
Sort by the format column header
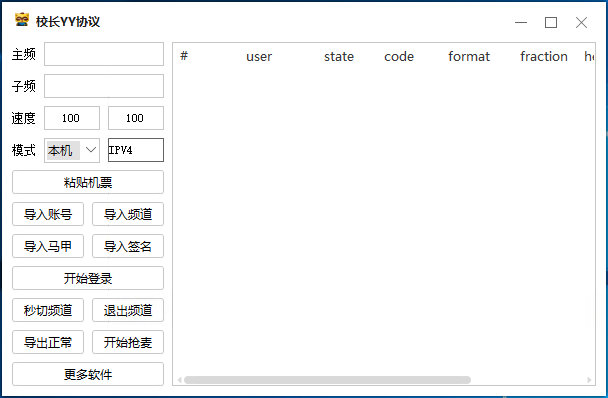(469, 57)
